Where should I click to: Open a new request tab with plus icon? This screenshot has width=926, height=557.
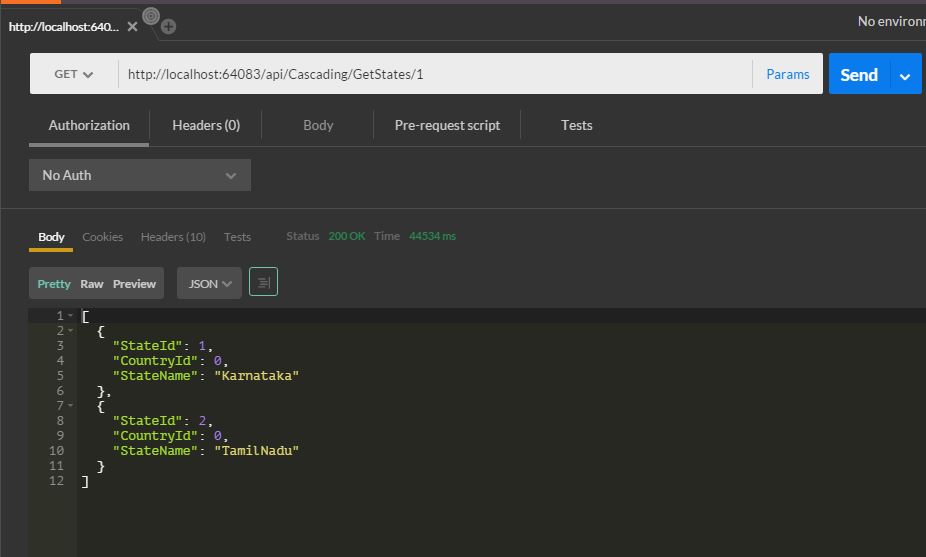[x=168, y=27]
